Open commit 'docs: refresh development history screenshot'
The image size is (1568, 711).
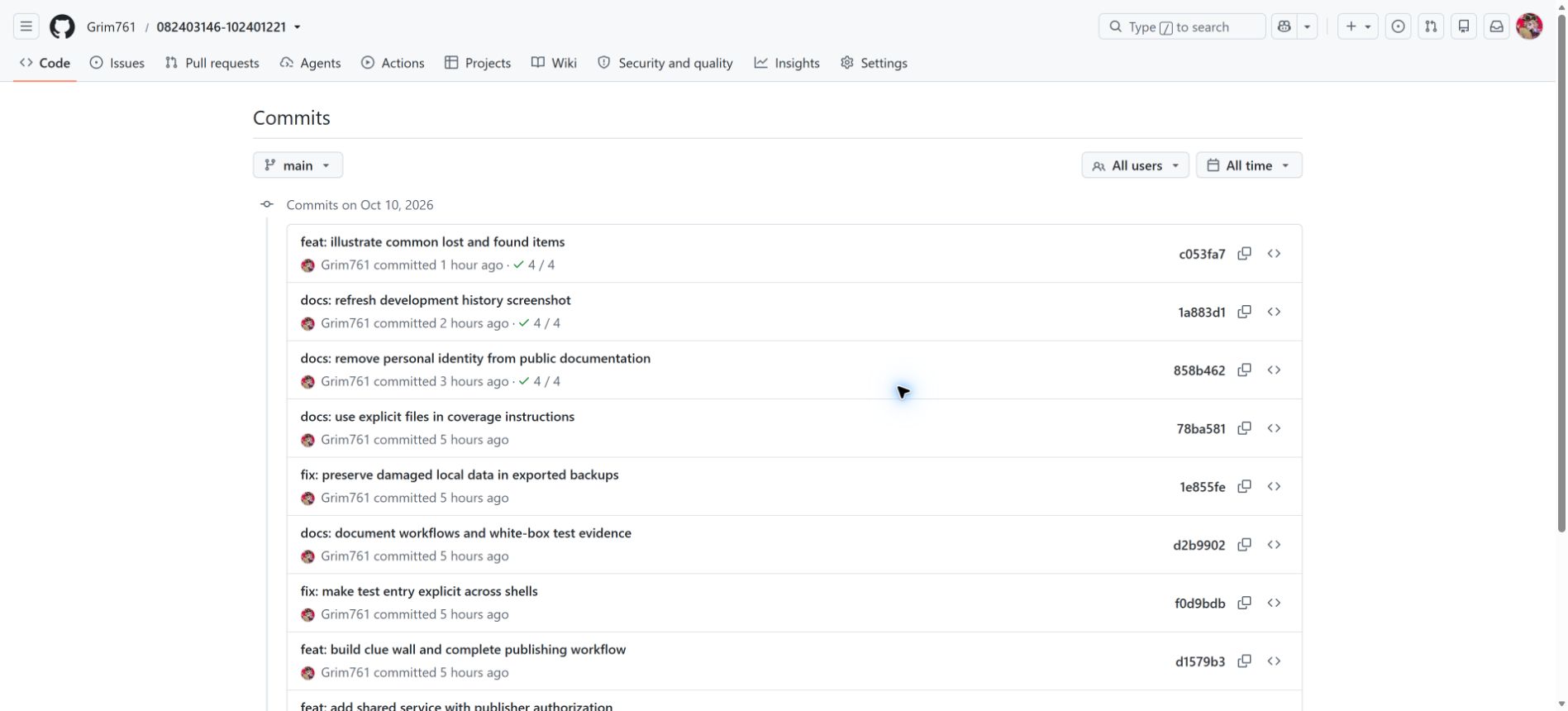pyautogui.click(x=436, y=300)
